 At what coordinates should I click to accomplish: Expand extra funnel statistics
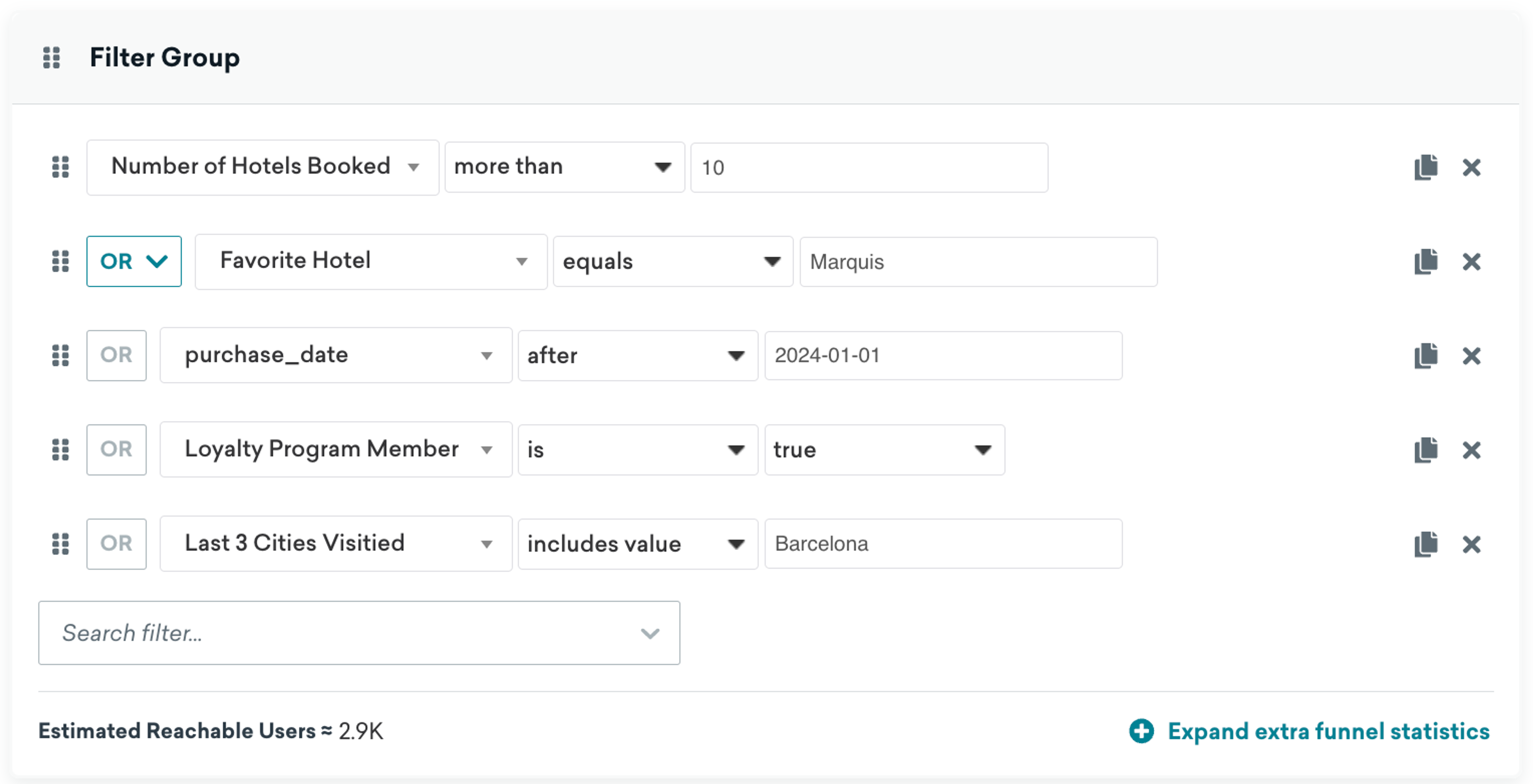(x=1309, y=731)
